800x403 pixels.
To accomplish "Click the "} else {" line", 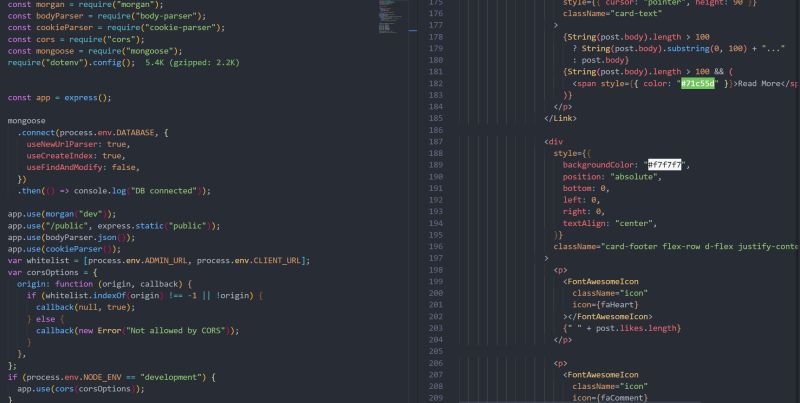I will (45, 319).
